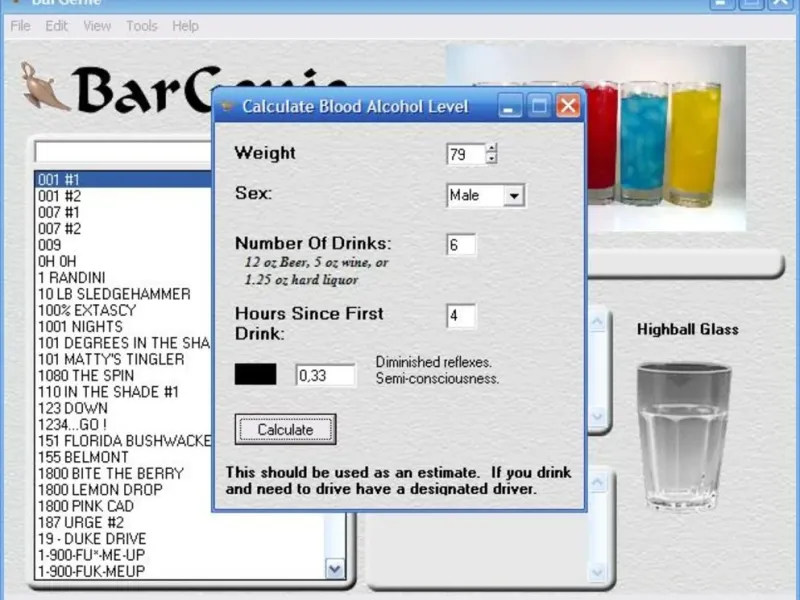Decrease the Weight value with down arrow

click(491, 159)
